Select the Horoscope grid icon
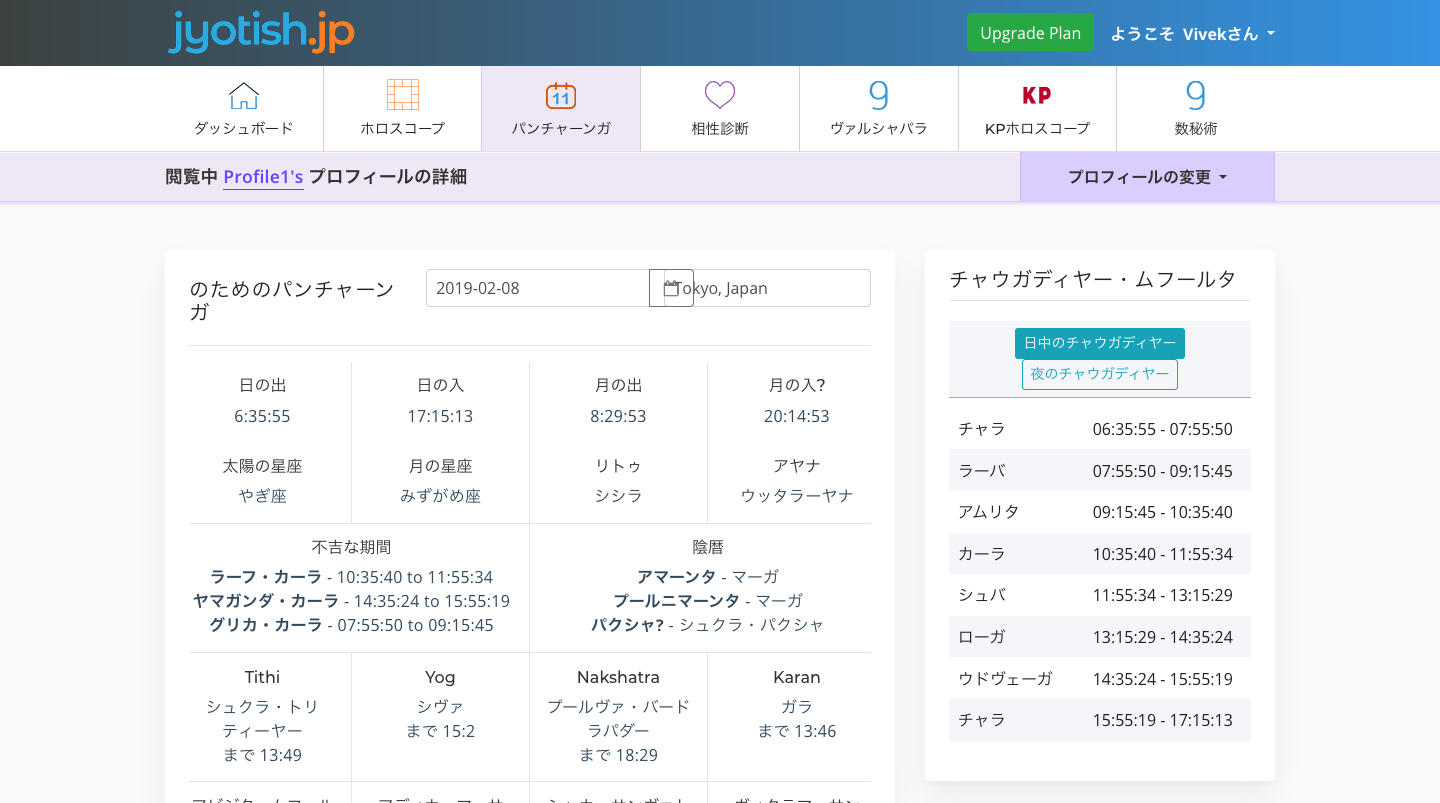The width and height of the screenshot is (1440, 803). (x=402, y=95)
